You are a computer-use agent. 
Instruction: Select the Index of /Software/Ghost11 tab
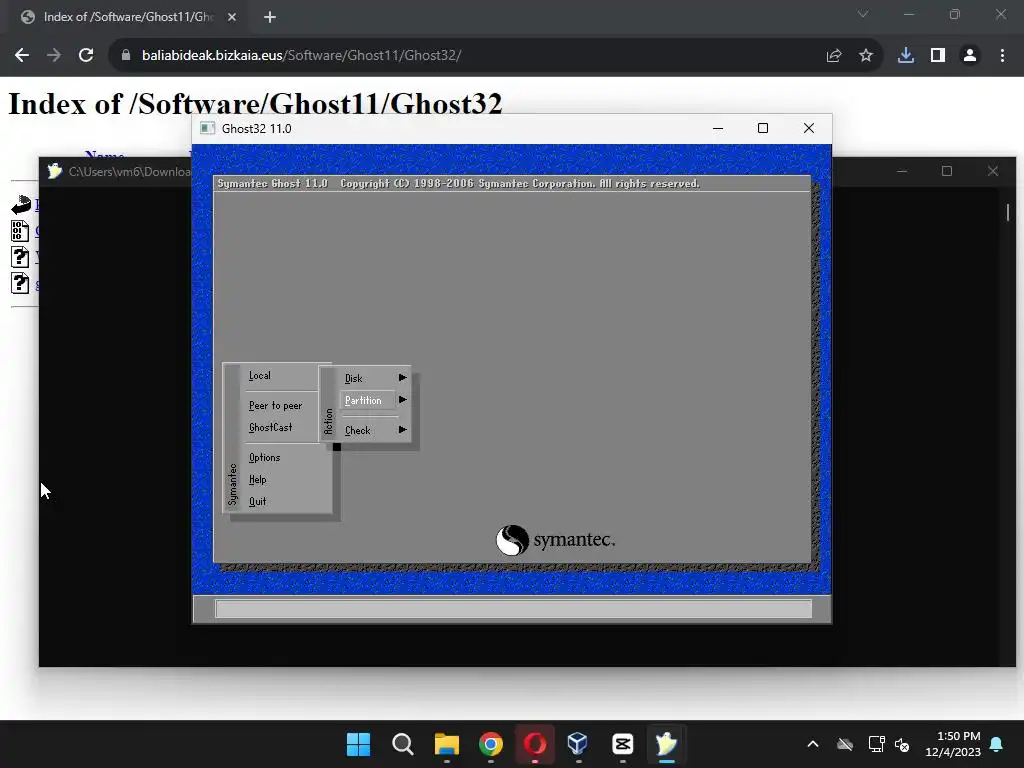click(x=128, y=17)
